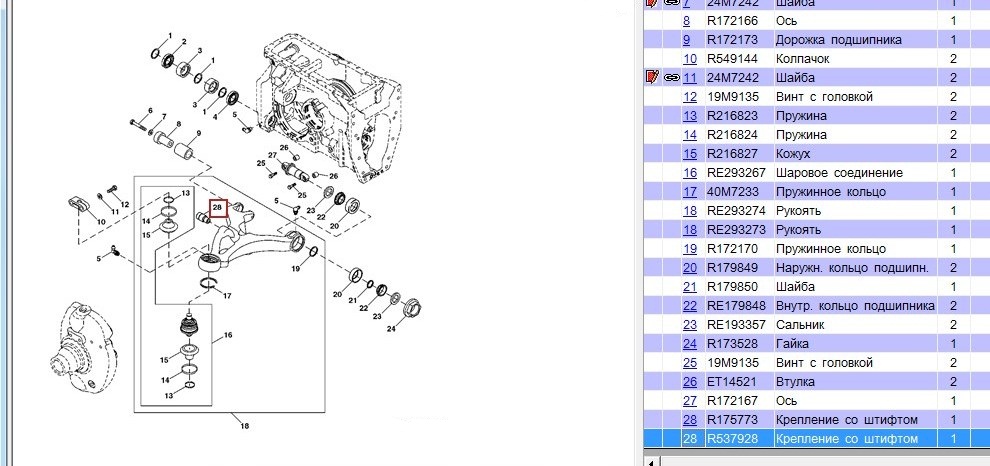Open item link 8 for R172166
990x466 pixels.
click(x=686, y=21)
